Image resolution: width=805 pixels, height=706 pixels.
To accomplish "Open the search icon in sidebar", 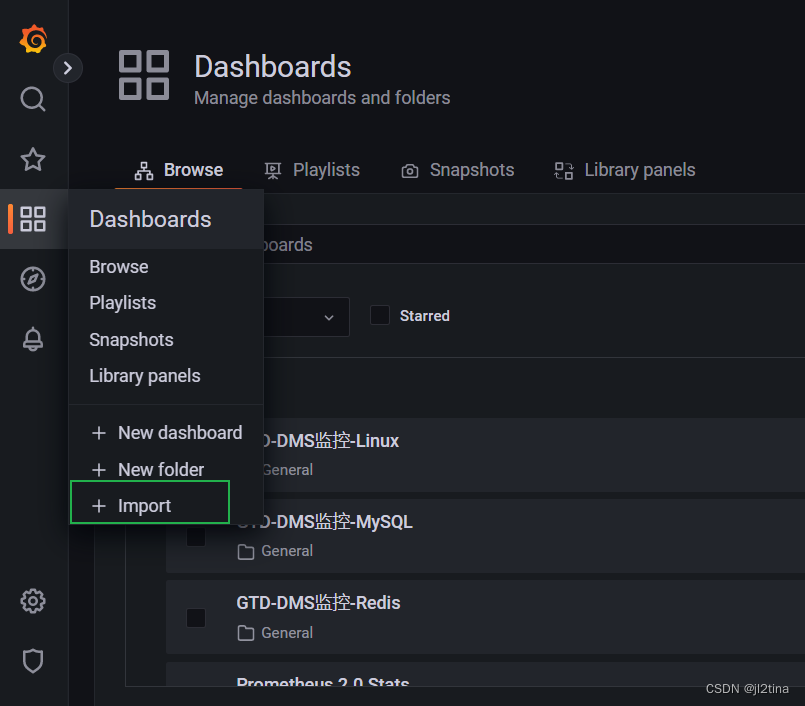I will pos(33,99).
